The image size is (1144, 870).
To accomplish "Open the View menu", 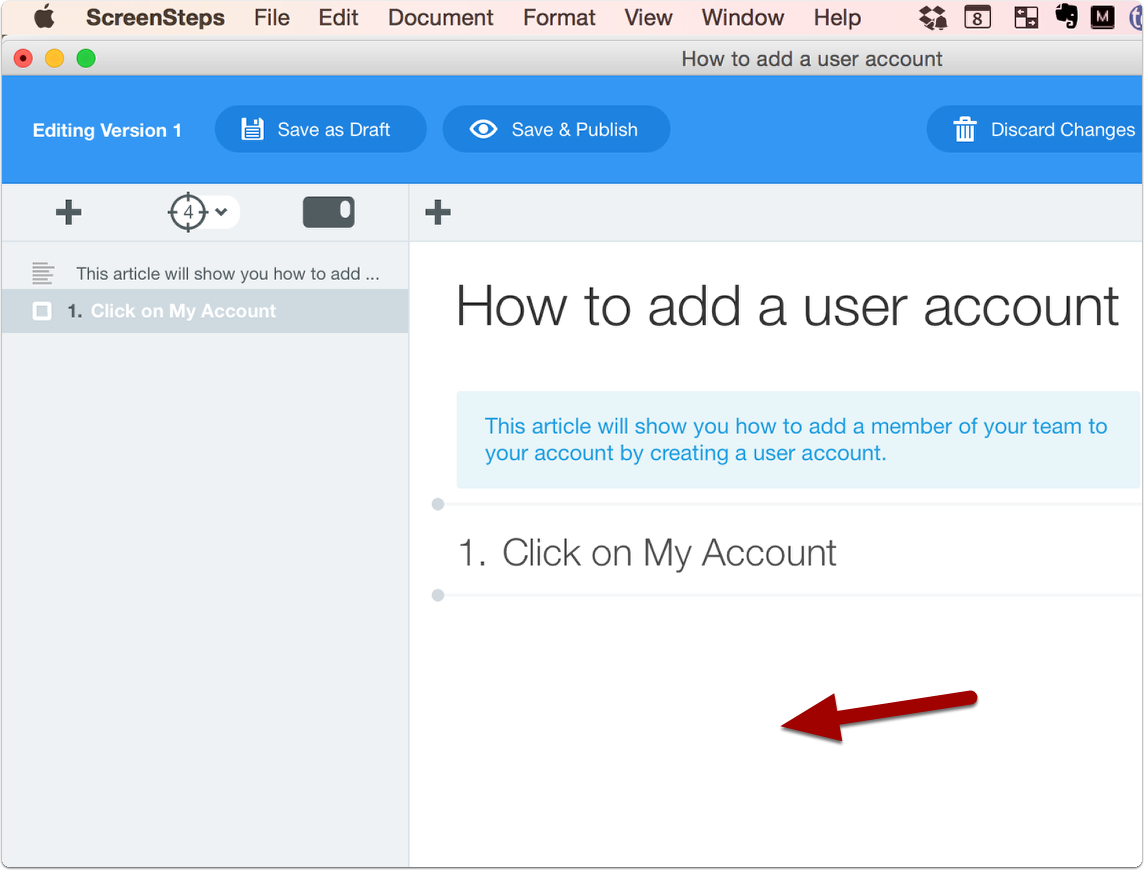I will pos(648,17).
